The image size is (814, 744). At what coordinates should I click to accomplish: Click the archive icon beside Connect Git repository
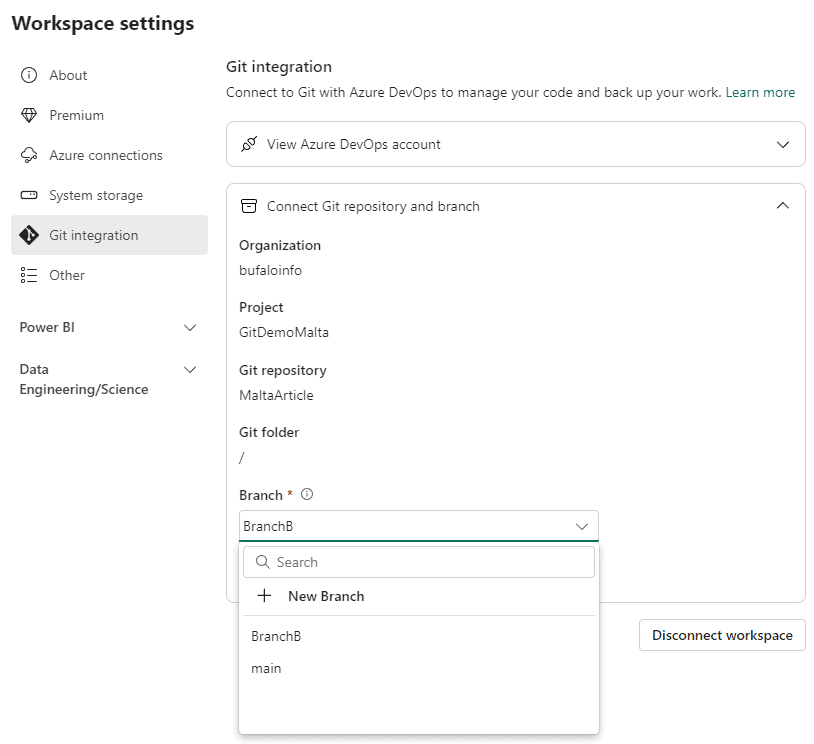point(249,206)
